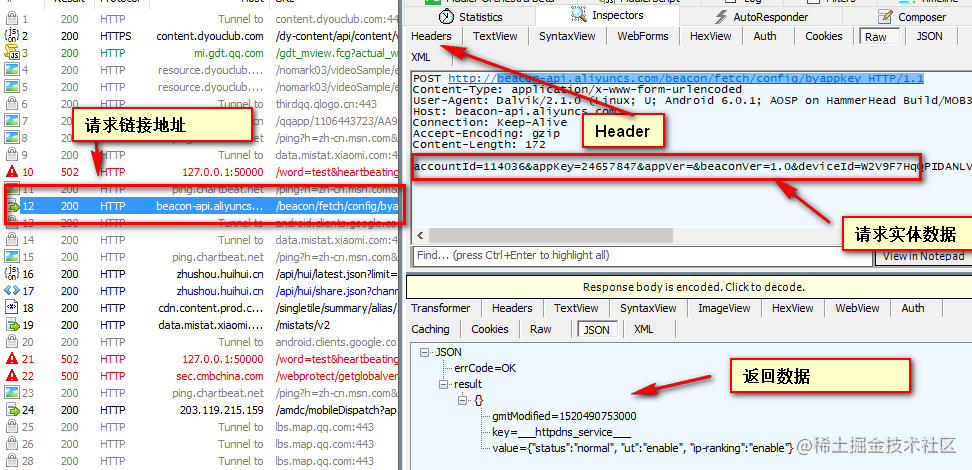The image size is (972, 470).
Task: Select the 203.119.215.159 session row
Action: click(x=200, y=410)
